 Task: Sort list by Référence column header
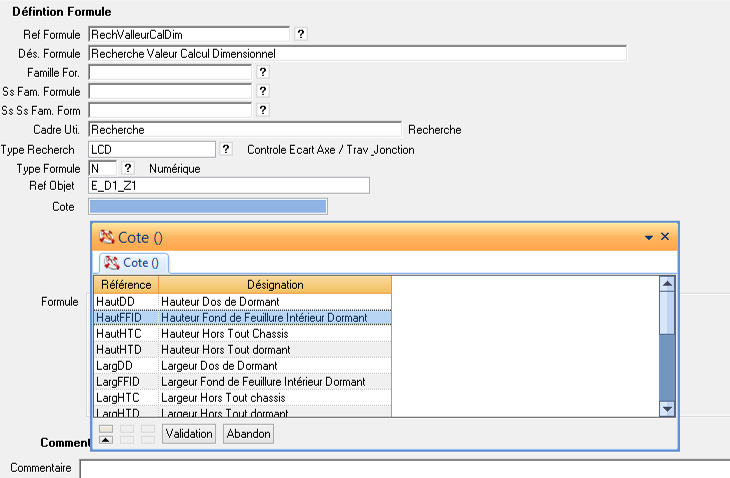pyautogui.click(x=125, y=285)
